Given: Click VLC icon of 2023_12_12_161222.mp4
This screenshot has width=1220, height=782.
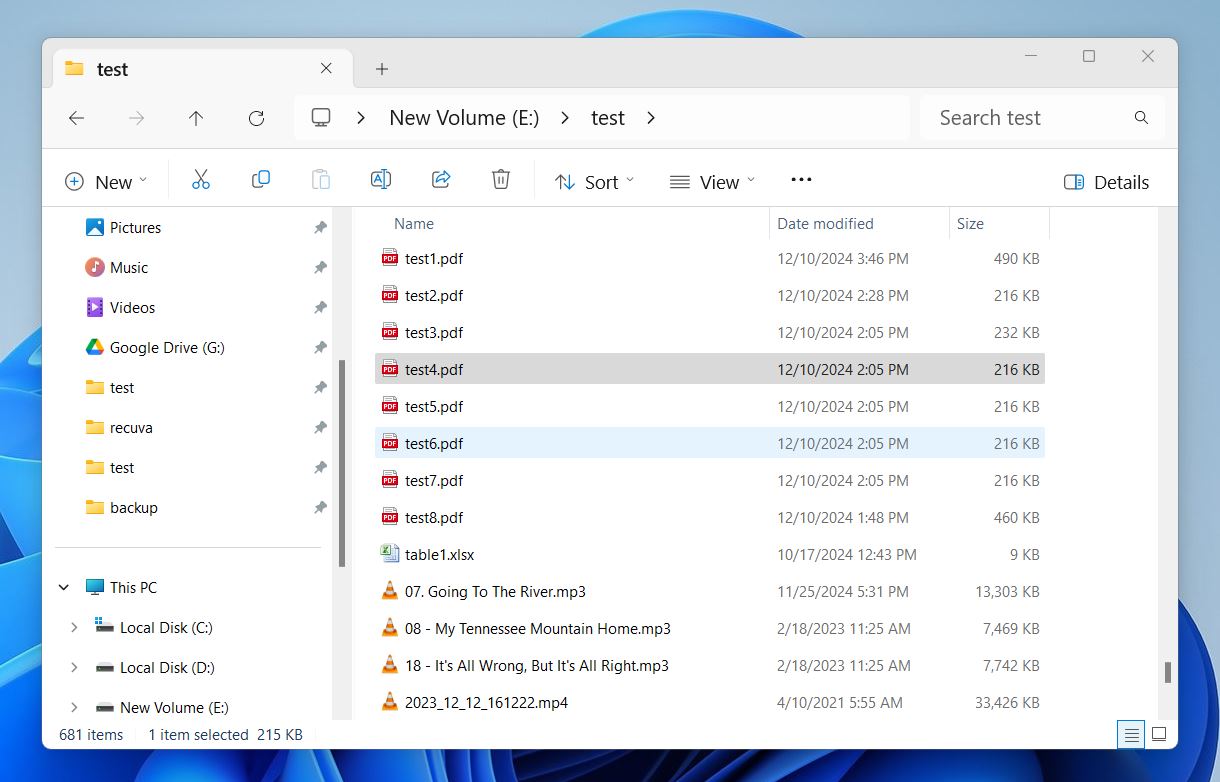Looking at the screenshot, I should [x=390, y=702].
